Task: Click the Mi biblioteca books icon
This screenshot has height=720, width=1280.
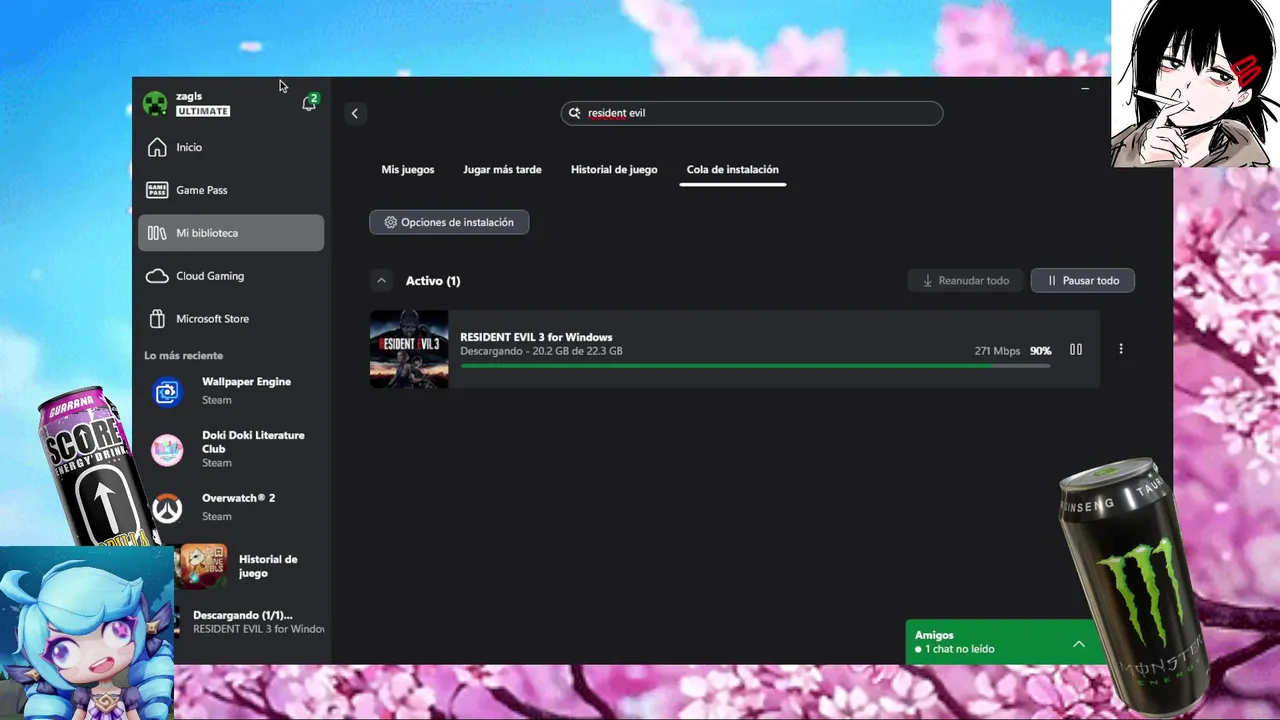Action: (157, 233)
